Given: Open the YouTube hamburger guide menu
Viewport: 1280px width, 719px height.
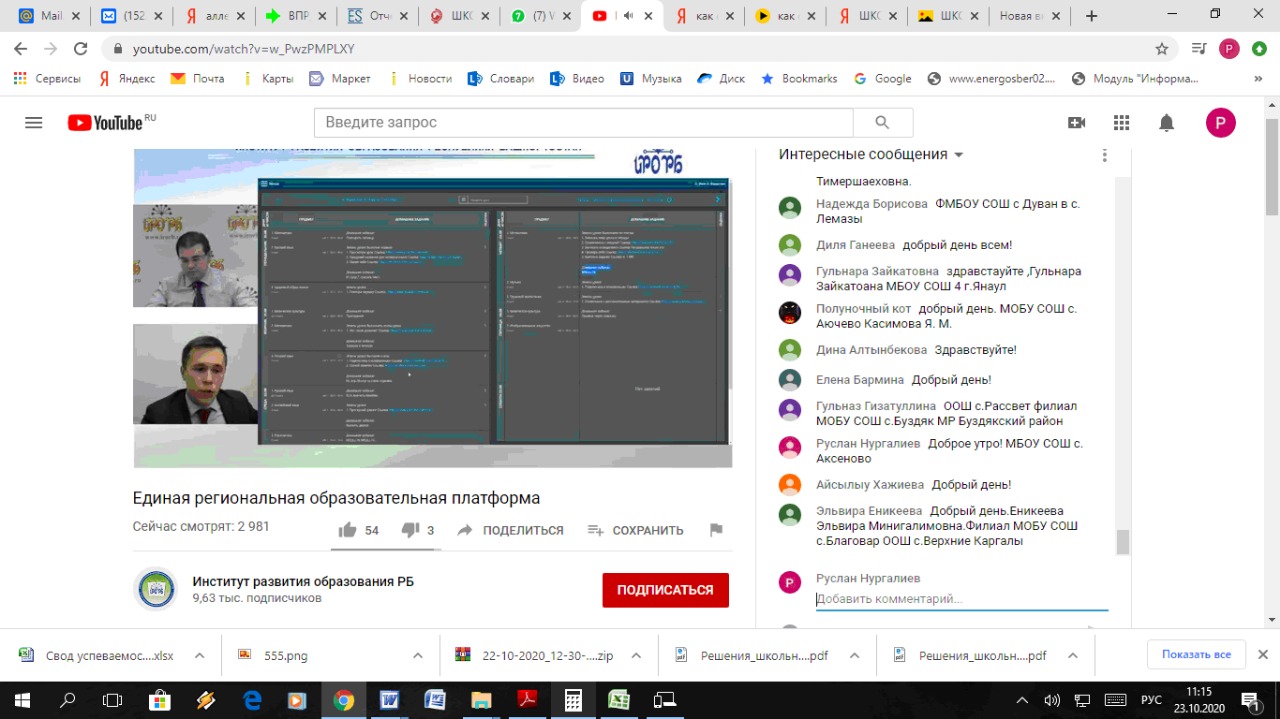Looking at the screenshot, I should coord(33,123).
